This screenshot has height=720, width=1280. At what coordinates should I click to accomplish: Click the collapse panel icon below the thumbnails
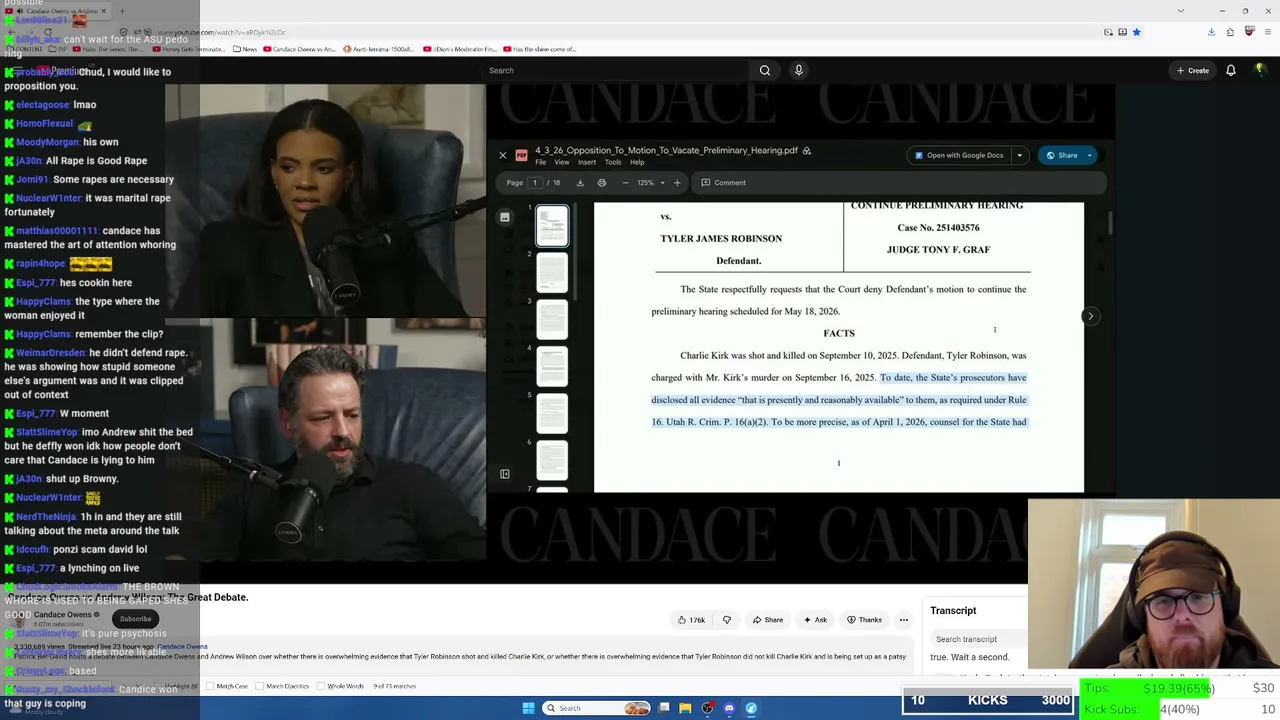click(505, 474)
